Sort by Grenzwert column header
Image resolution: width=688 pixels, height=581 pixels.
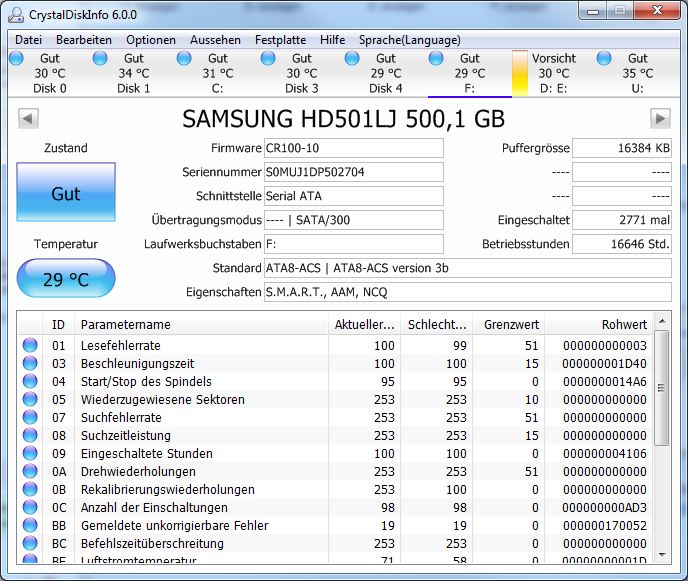point(509,324)
